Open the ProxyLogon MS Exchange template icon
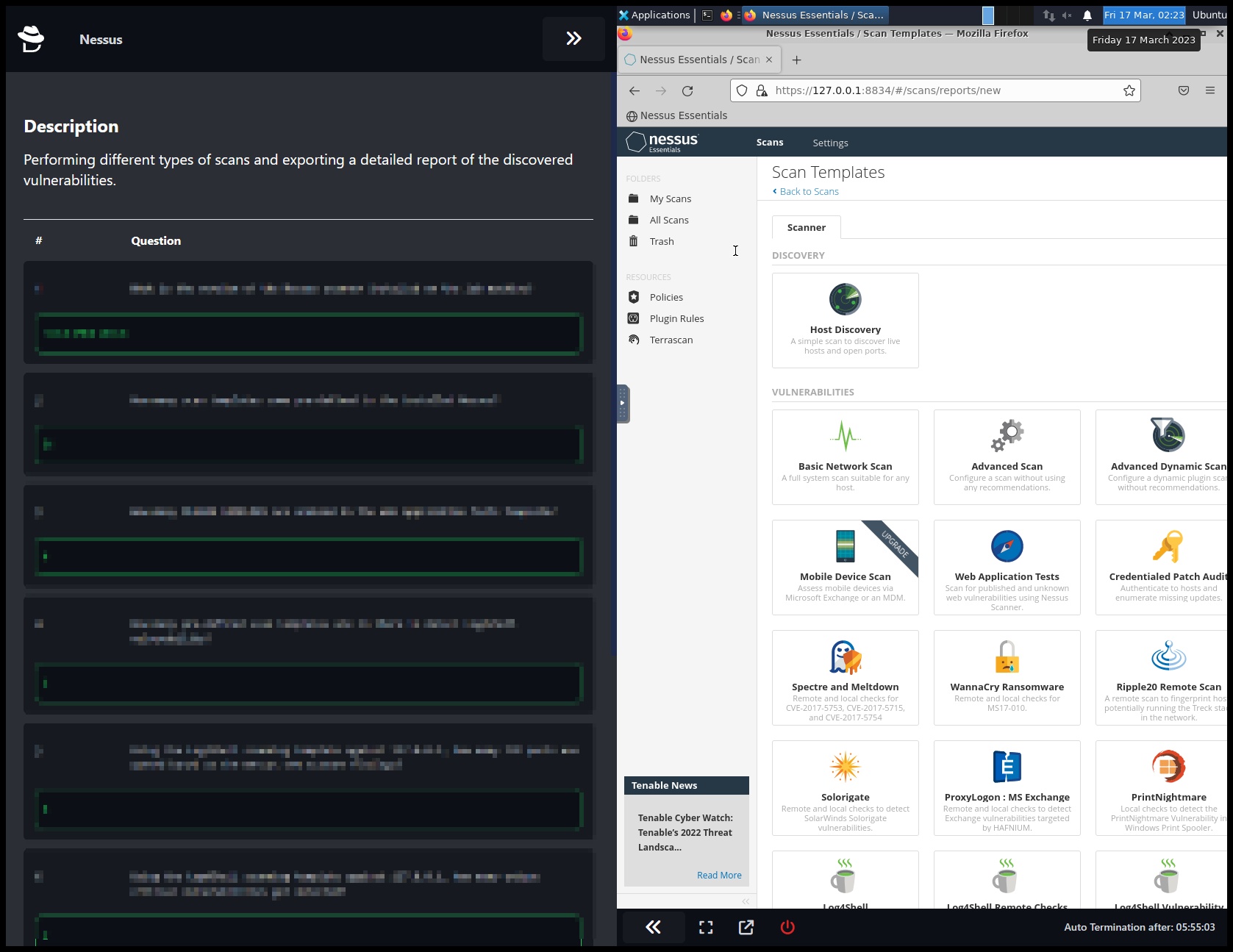Viewport: 1233px width, 952px height. tap(1007, 767)
